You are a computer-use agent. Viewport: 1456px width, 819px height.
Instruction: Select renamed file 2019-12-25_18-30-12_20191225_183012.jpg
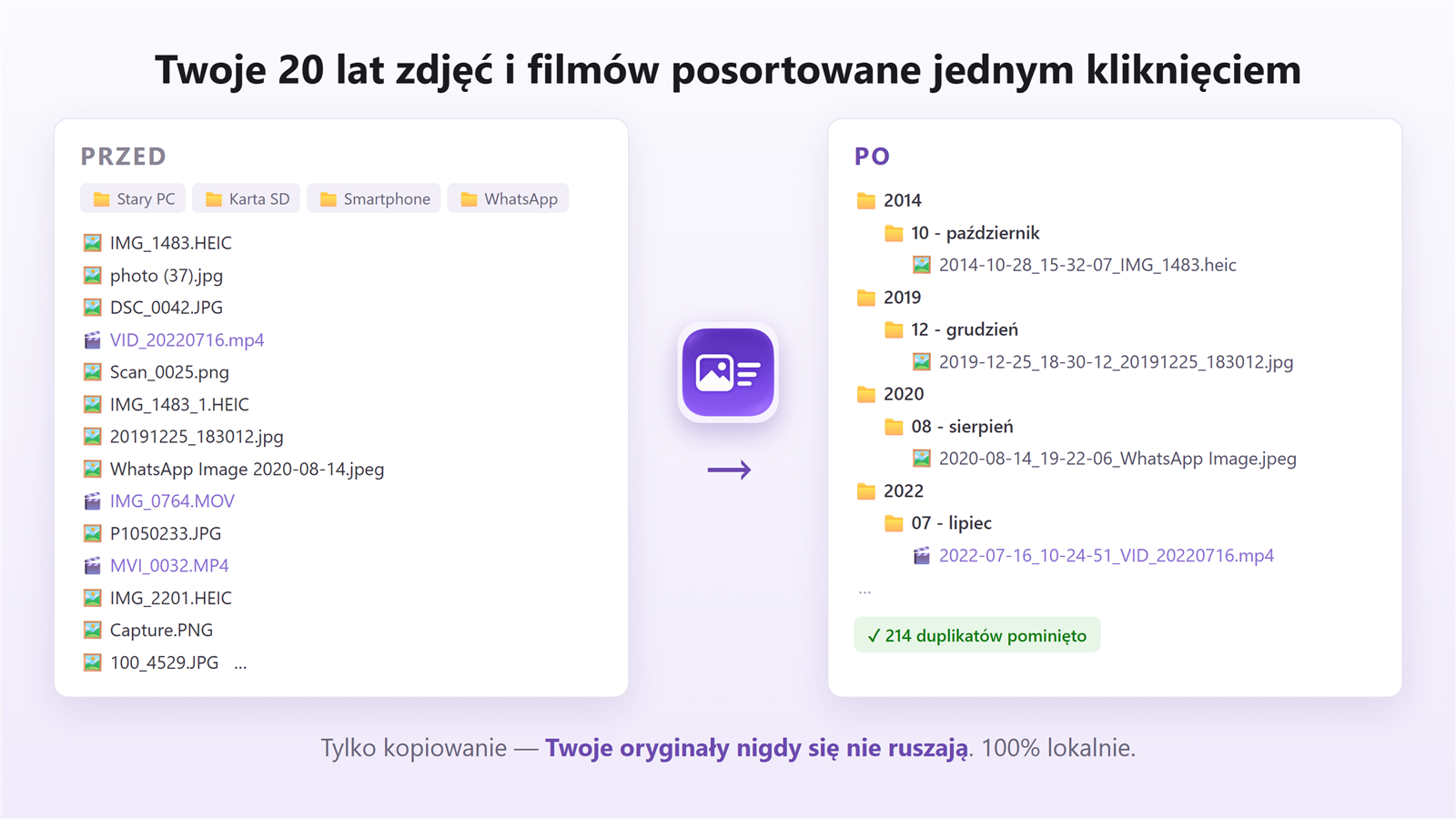pyautogui.click(x=1116, y=362)
